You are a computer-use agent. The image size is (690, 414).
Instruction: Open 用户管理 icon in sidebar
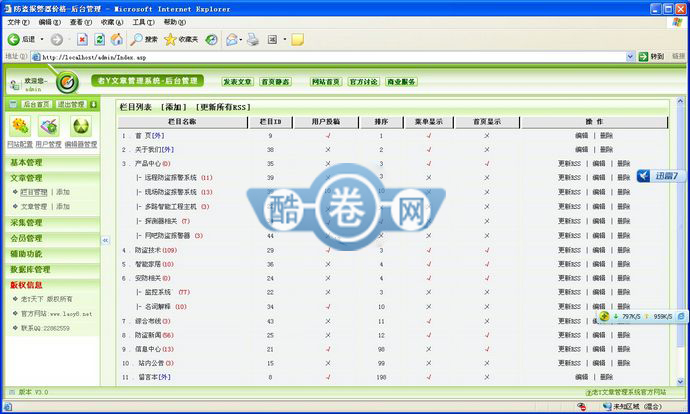point(48,127)
